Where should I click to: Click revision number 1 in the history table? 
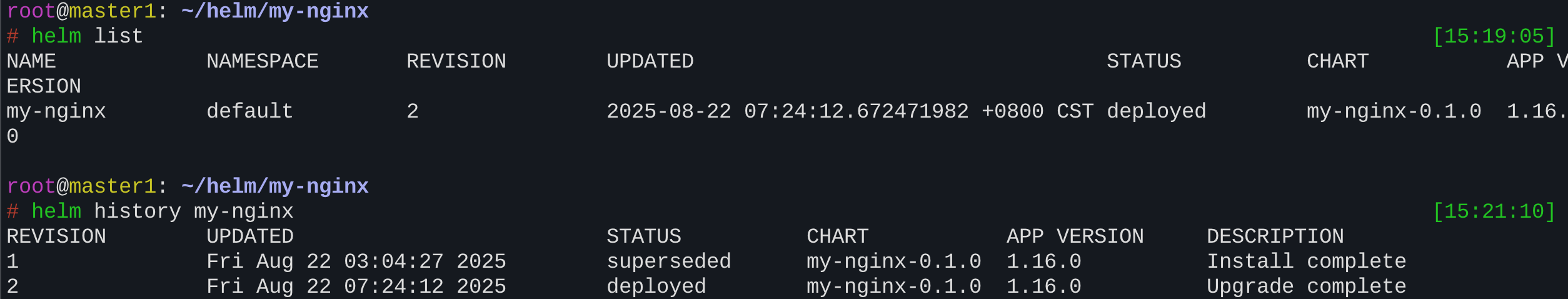pos(13,261)
